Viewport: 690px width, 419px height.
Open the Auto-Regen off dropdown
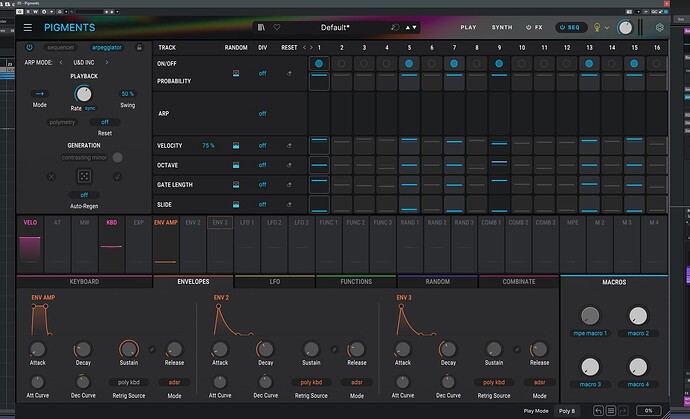(x=84, y=195)
